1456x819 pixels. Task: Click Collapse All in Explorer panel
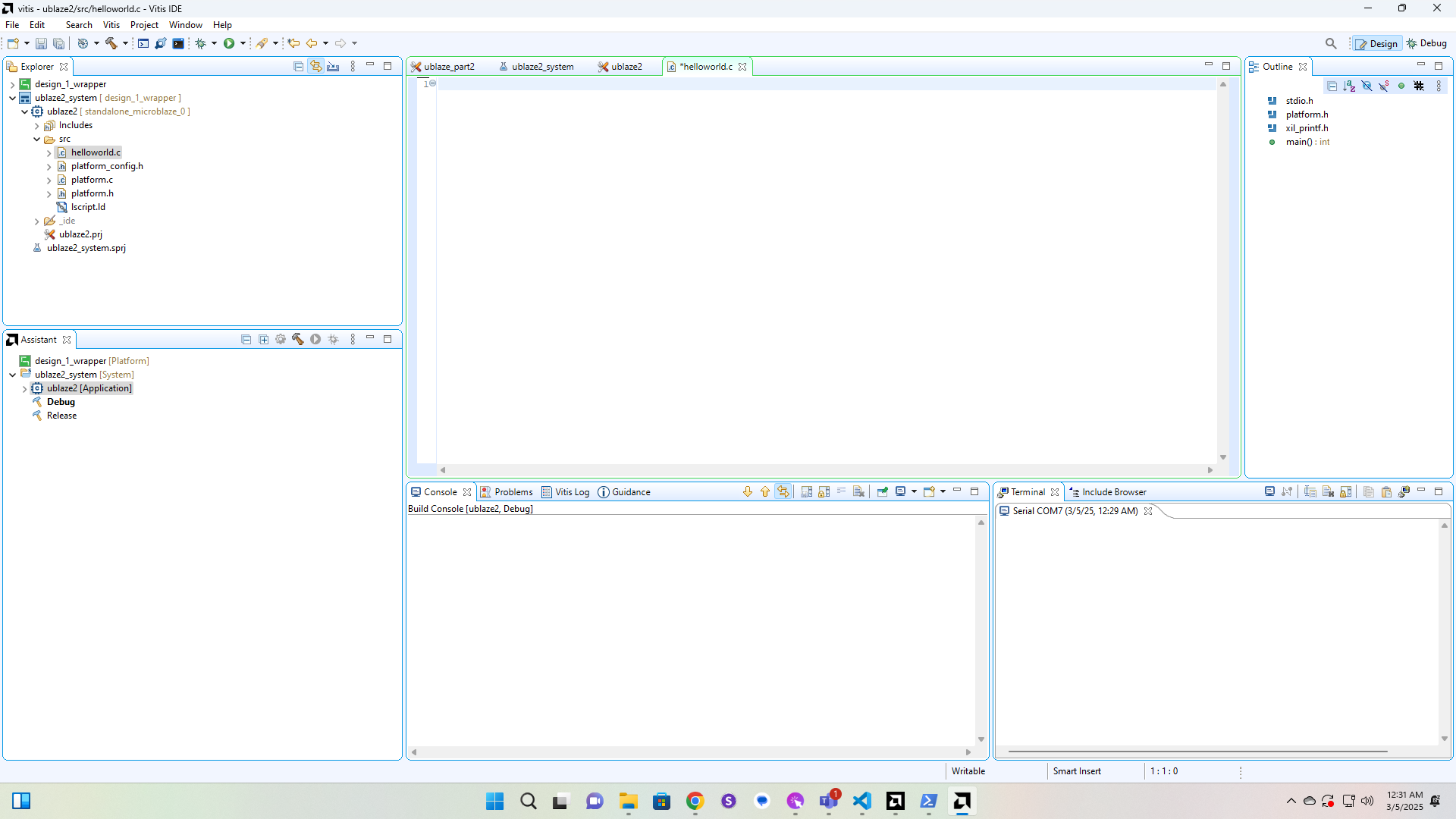298,67
